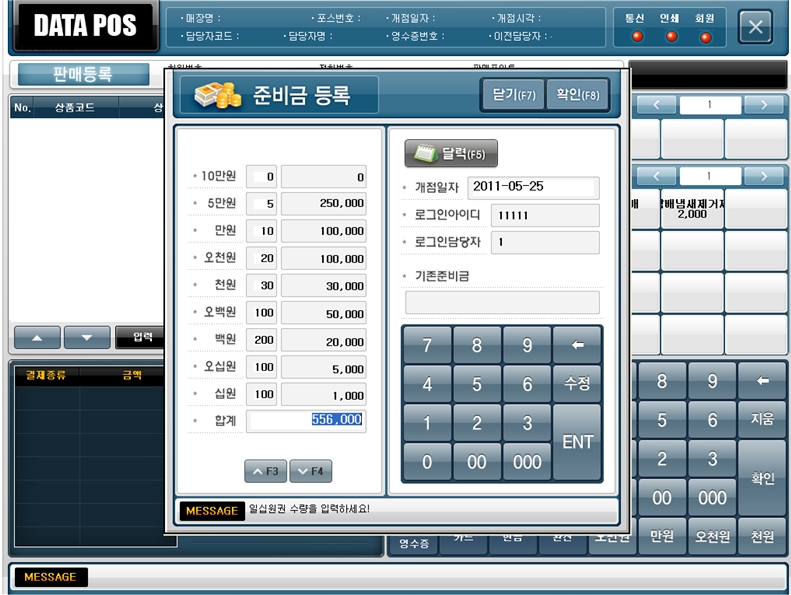791x595 pixels.
Task: Go to next page in top-right pager
Action: (763, 105)
